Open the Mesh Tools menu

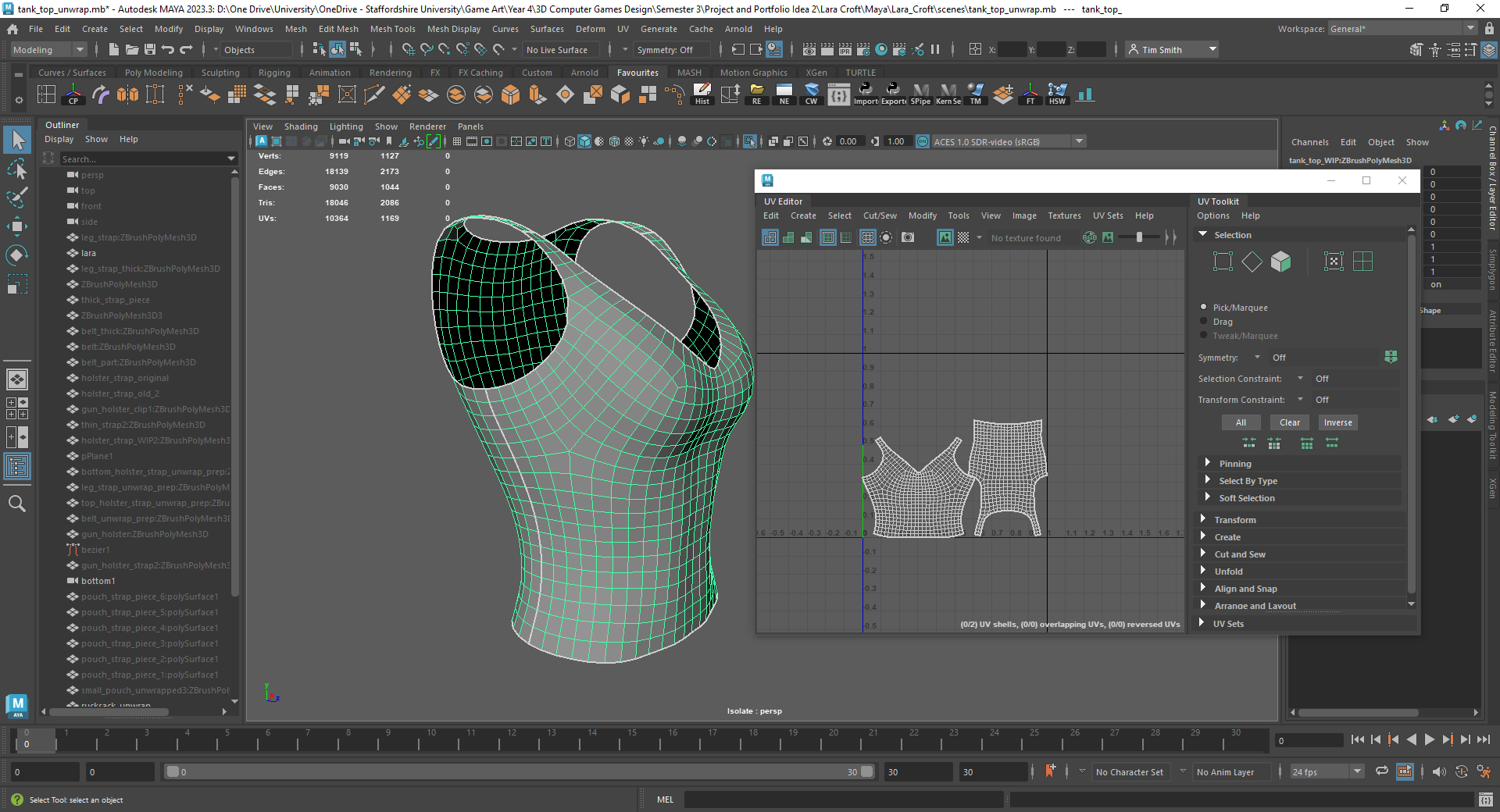tap(392, 29)
